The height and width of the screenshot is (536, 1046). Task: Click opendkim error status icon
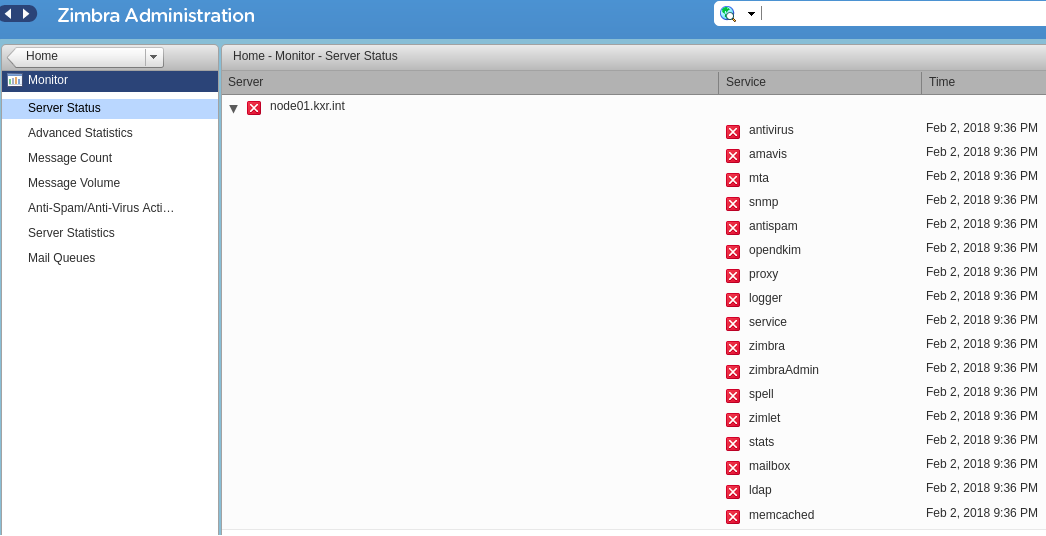733,252
